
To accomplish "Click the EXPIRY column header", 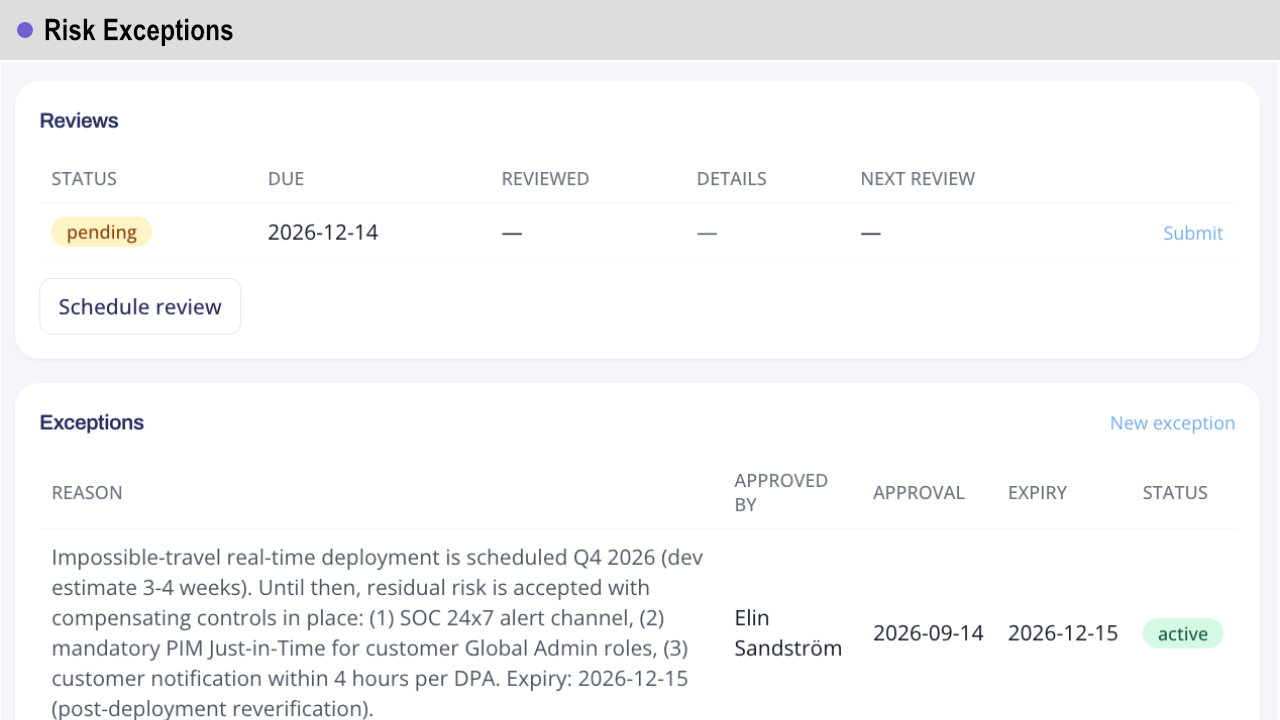I will pyautogui.click(x=1038, y=493).
